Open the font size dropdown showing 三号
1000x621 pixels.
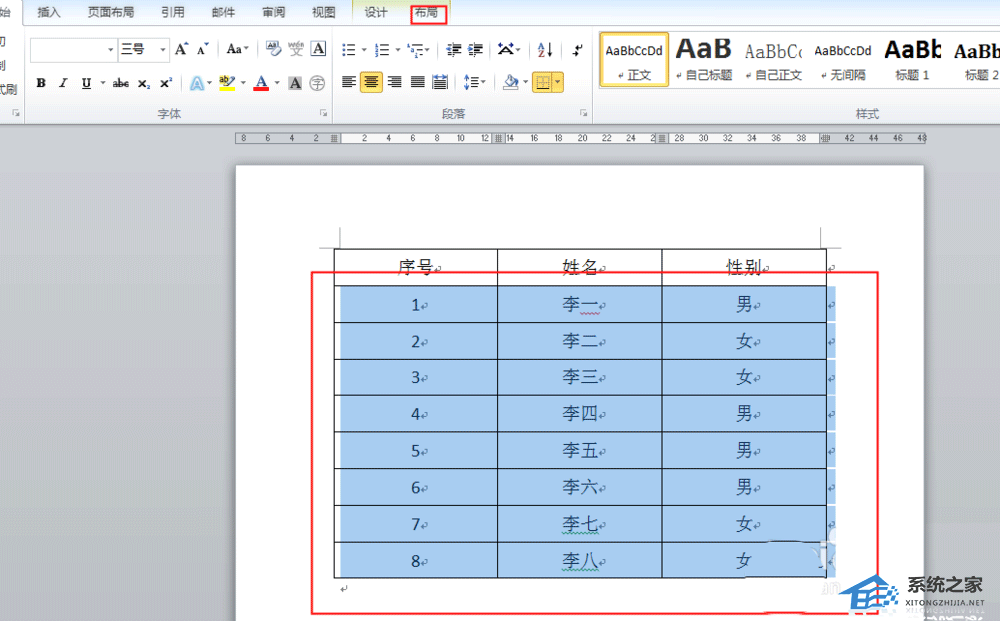coord(162,49)
